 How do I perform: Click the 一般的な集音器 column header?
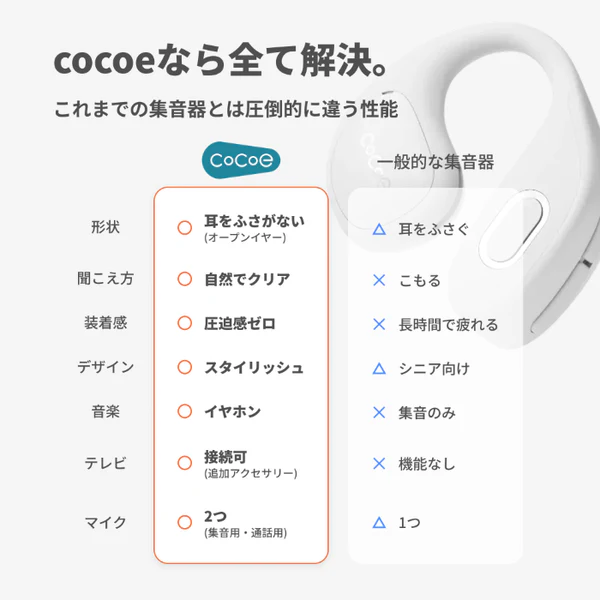point(435,162)
